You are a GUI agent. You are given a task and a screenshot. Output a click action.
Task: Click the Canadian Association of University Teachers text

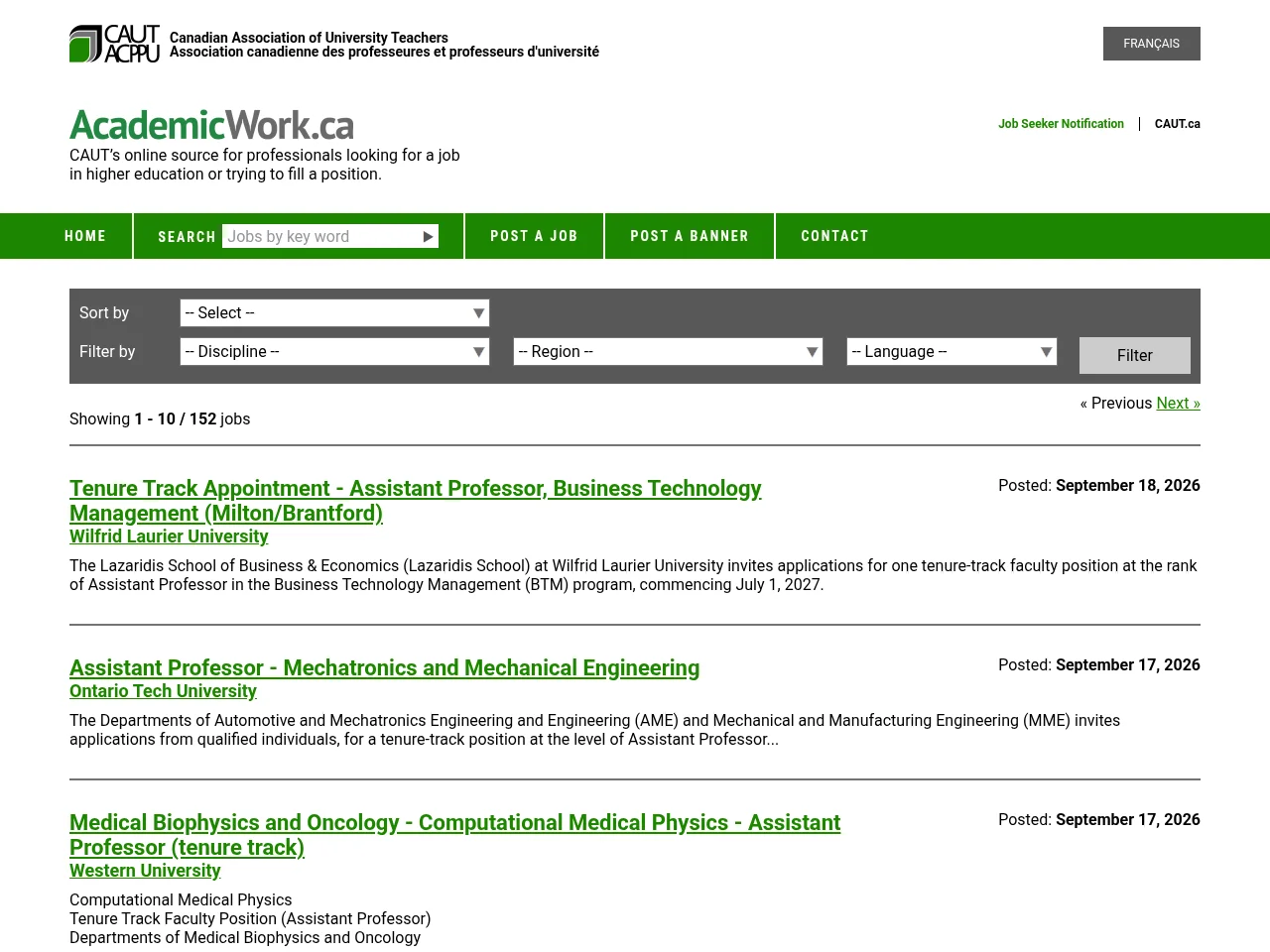[309, 38]
